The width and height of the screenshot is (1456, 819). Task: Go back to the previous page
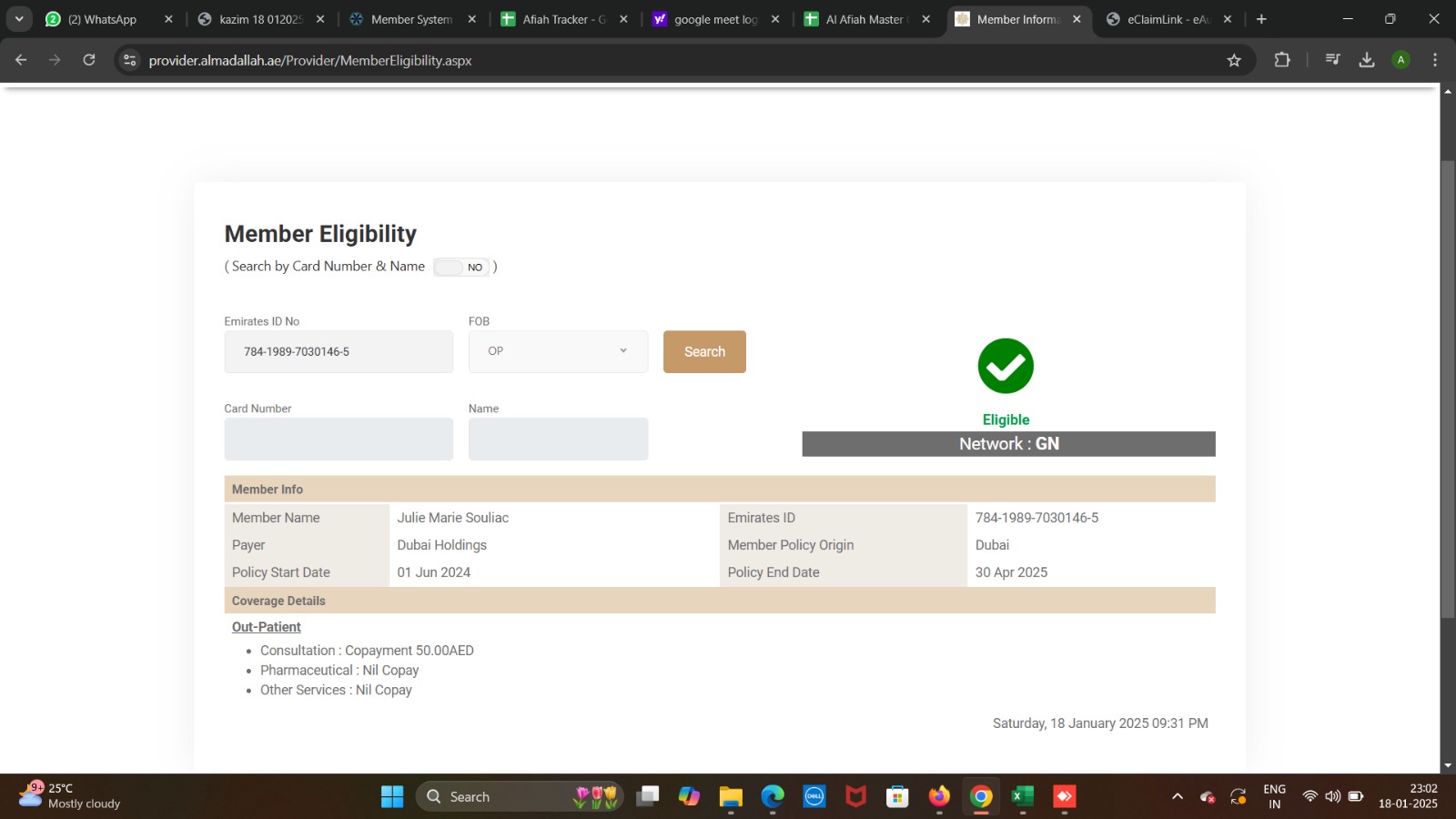pos(21,60)
